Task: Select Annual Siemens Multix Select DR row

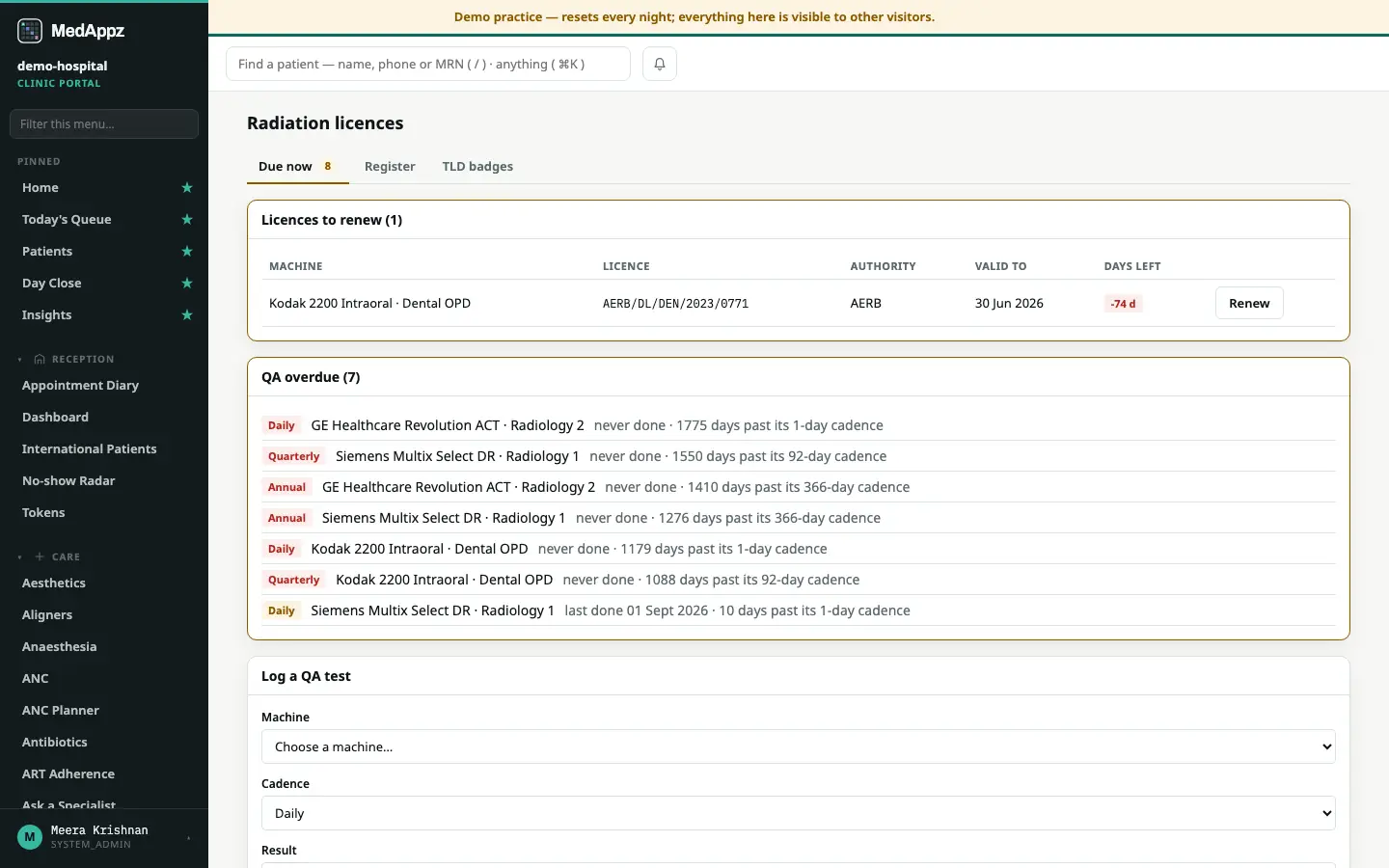Action: pyautogui.click(x=799, y=518)
